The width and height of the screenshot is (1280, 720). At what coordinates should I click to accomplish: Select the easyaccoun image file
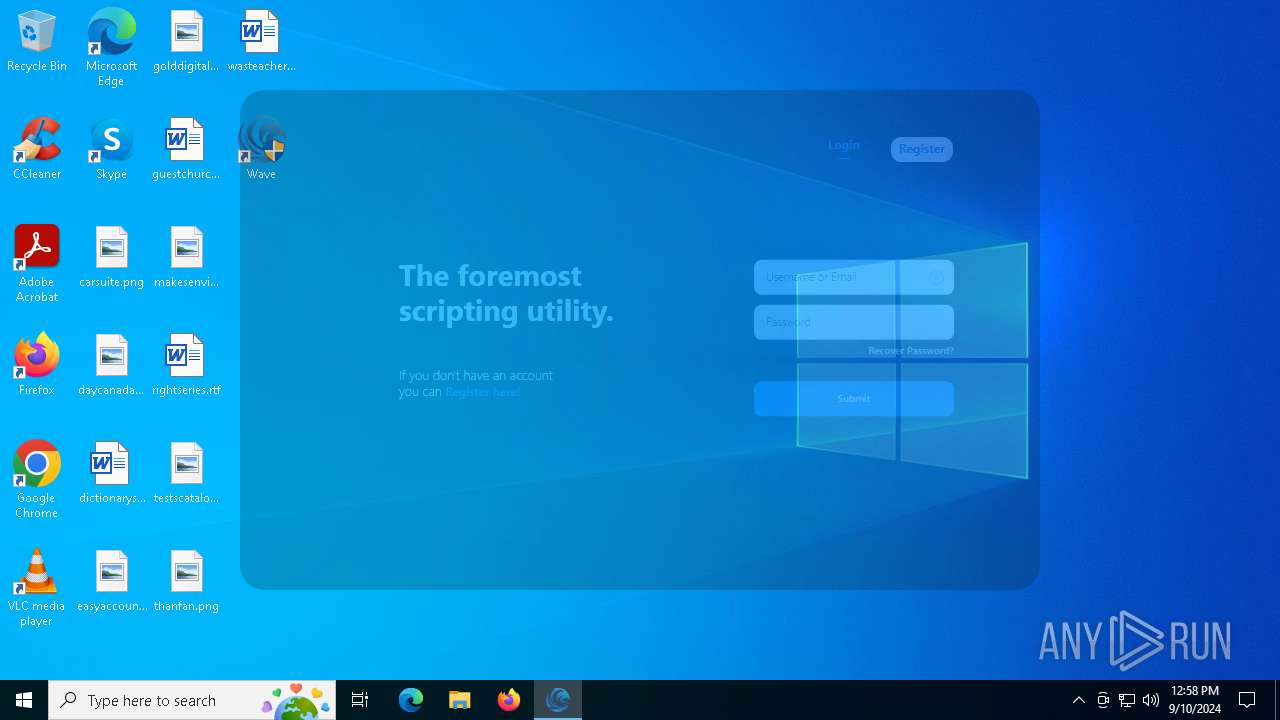111,581
